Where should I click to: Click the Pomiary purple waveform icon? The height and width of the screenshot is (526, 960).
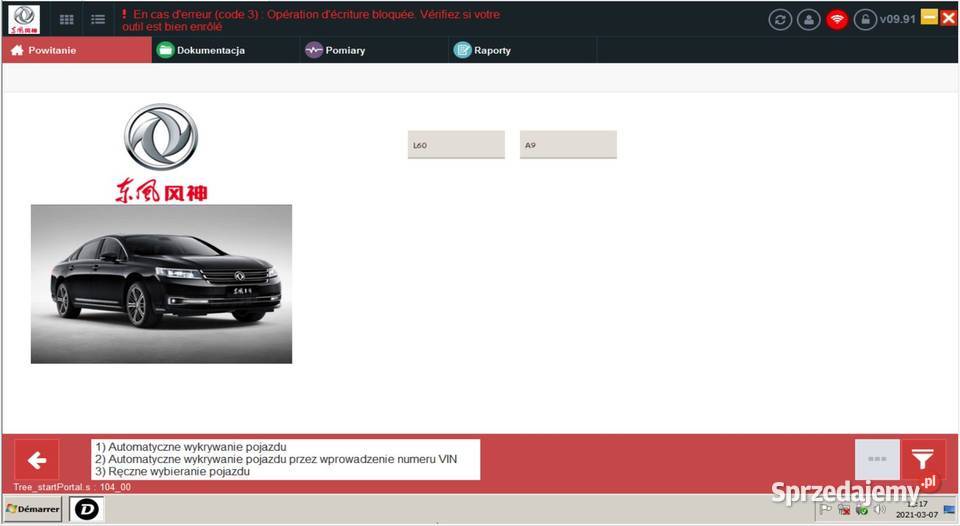coord(313,50)
